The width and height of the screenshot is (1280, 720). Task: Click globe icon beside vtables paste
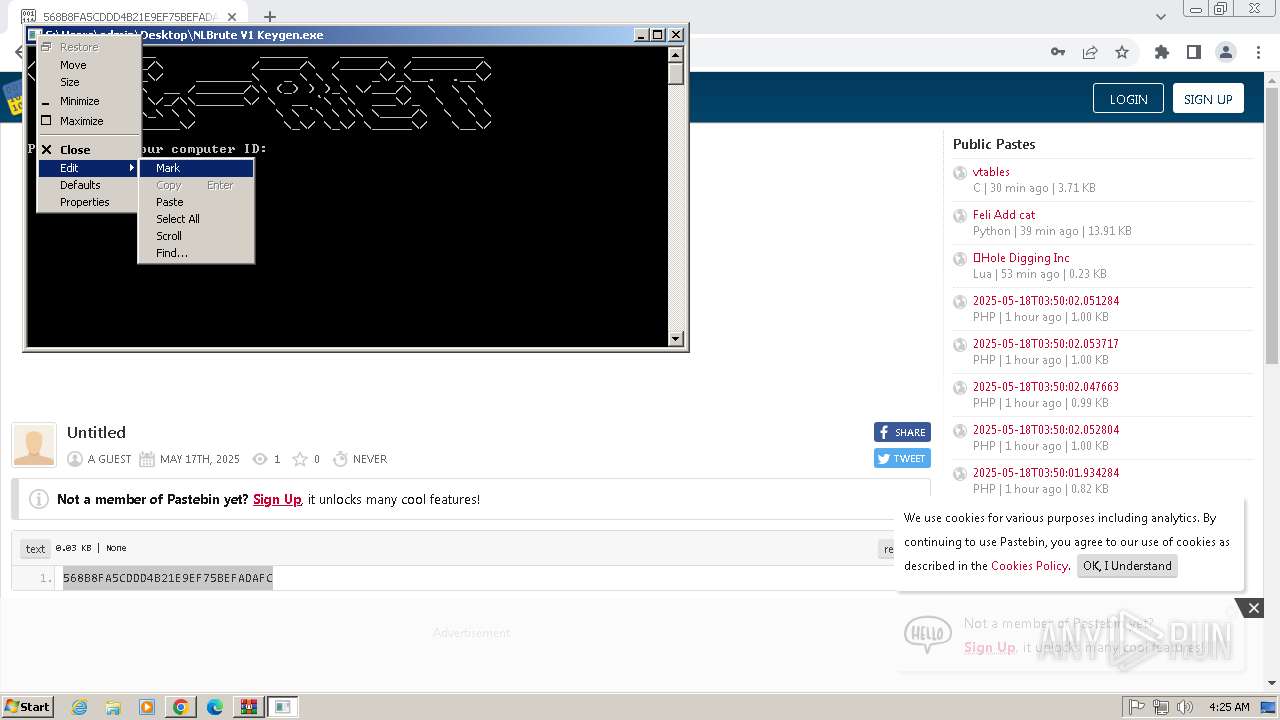(960, 173)
